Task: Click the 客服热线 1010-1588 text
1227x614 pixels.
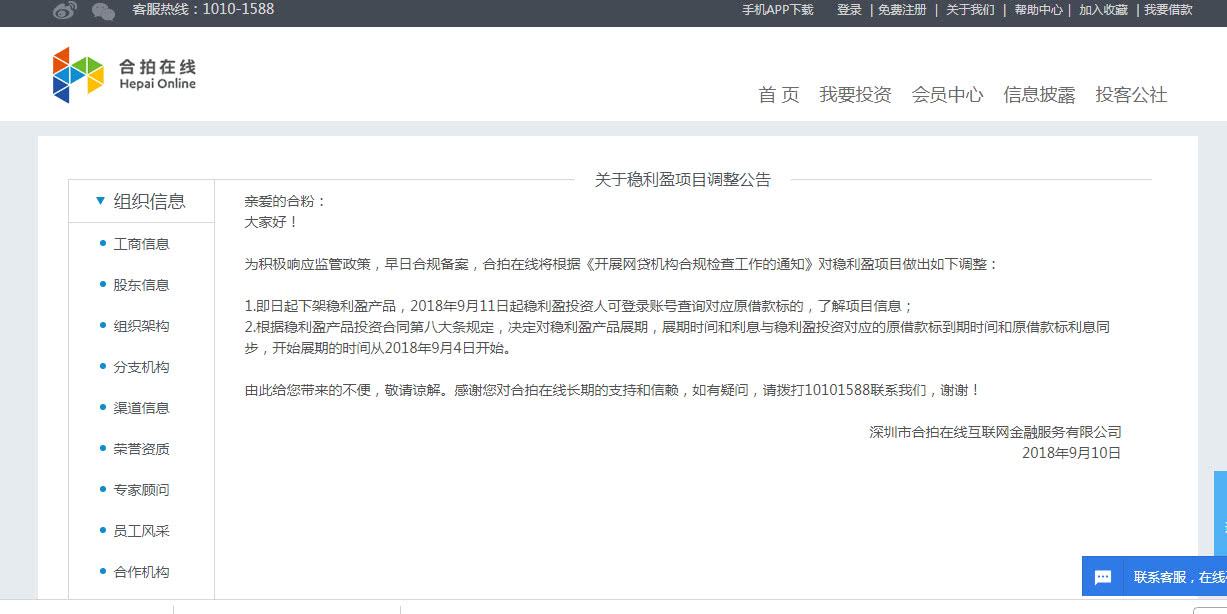Action: (x=203, y=10)
